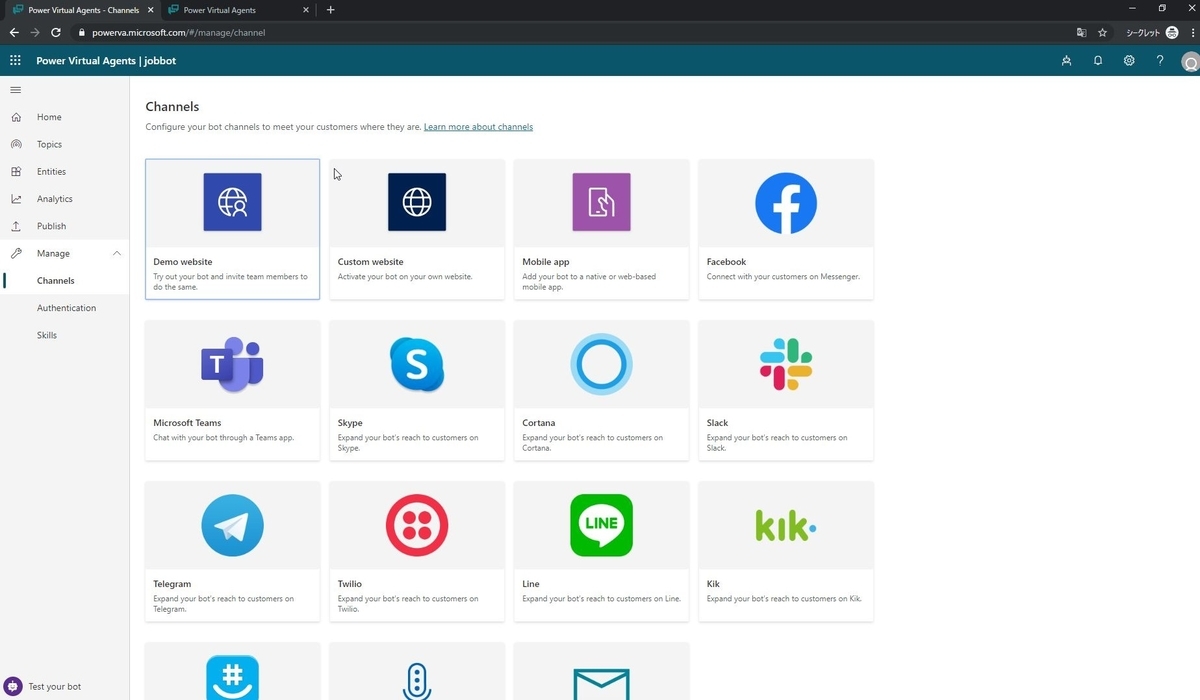Click the bot persona icon in header
The height and width of the screenshot is (700, 1200).
[x=1067, y=60]
